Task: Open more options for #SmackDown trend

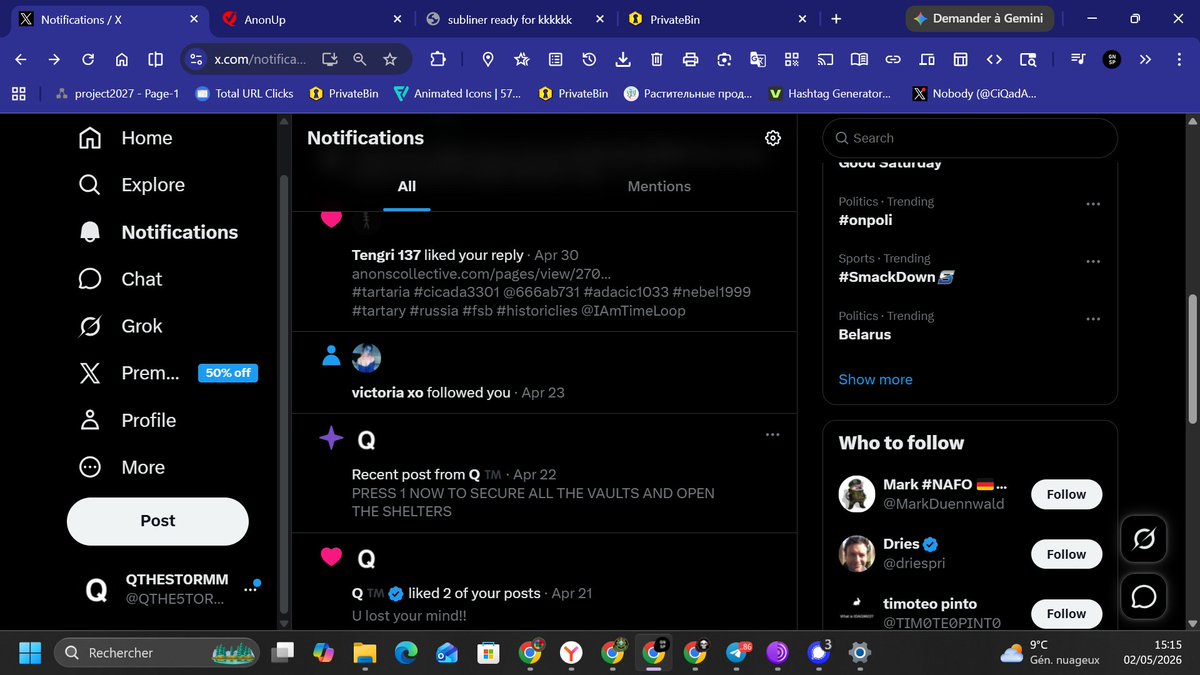Action: [x=1093, y=261]
